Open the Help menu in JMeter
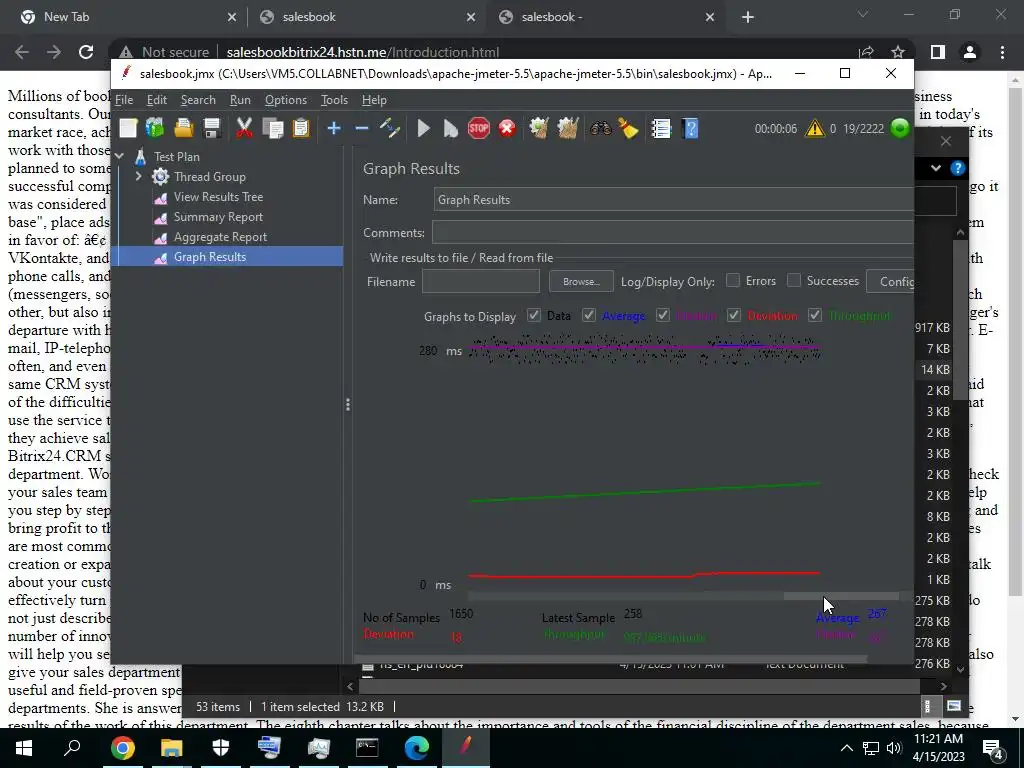 [374, 100]
